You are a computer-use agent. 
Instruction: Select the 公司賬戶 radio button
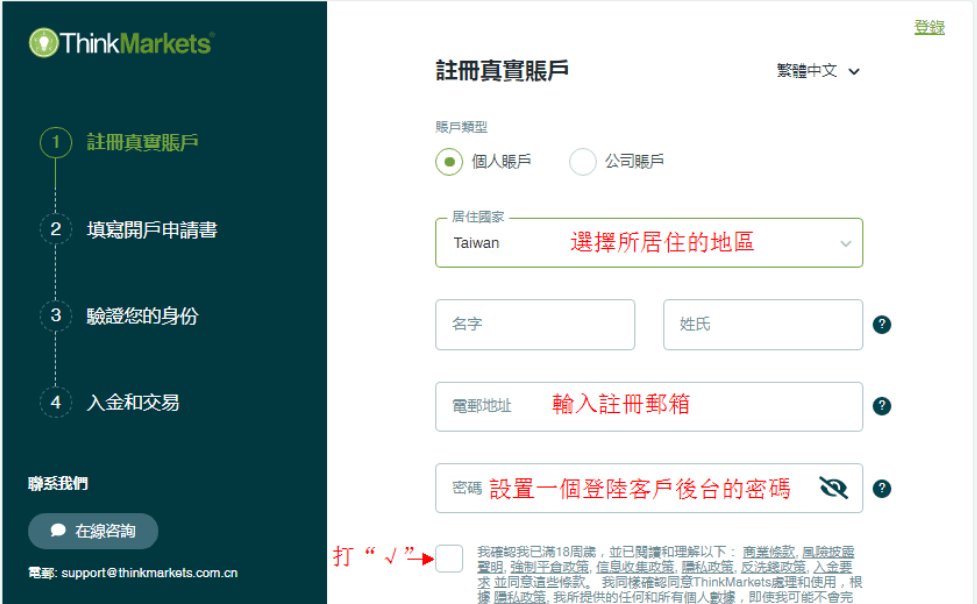pyautogui.click(x=583, y=161)
